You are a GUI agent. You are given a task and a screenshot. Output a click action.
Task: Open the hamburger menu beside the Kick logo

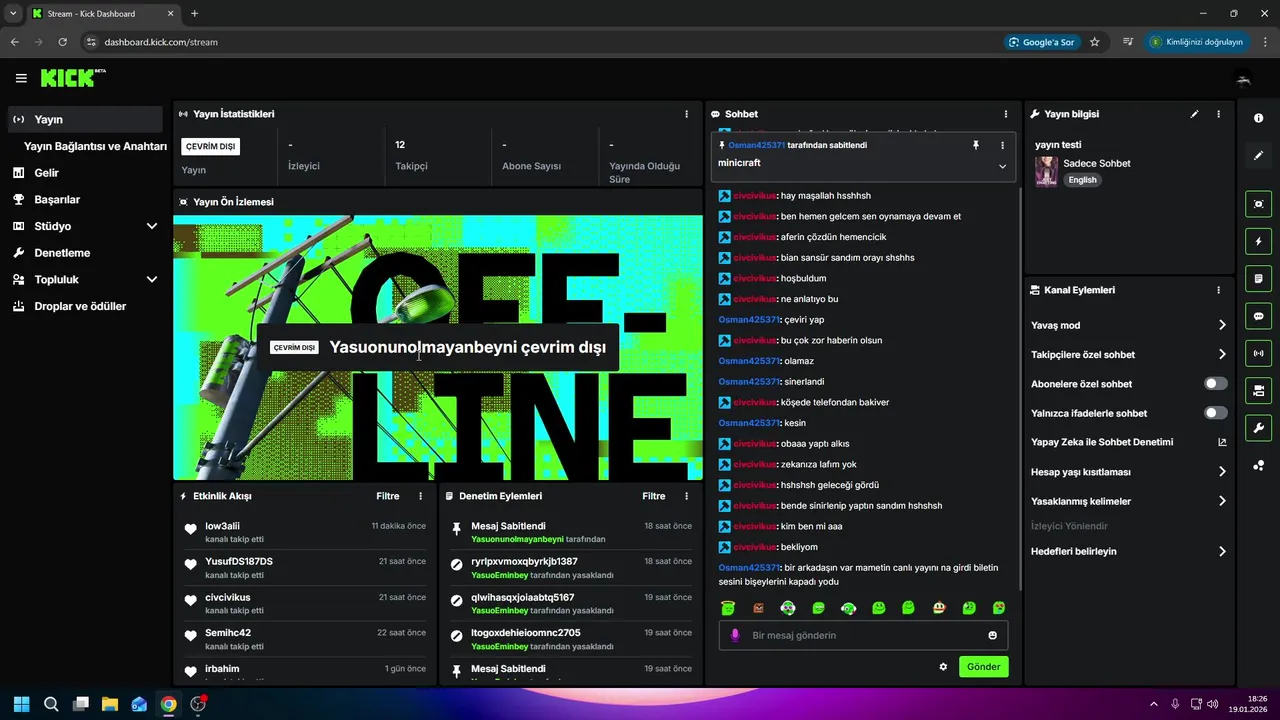pyautogui.click(x=21, y=78)
